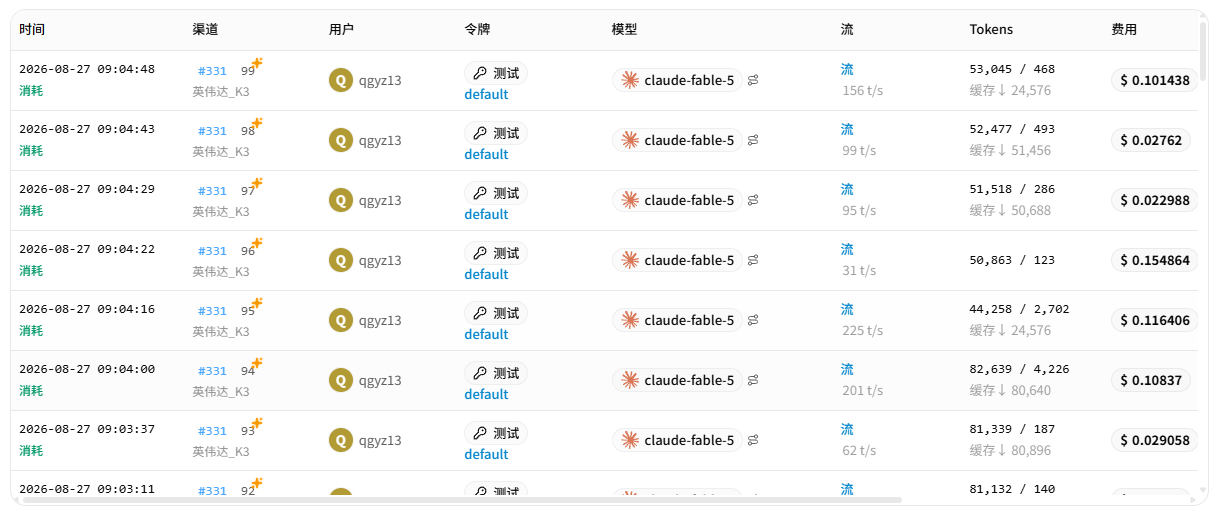The image size is (1215, 515).
Task: Click the cost badge $ 0.101438
Action: click(1155, 80)
